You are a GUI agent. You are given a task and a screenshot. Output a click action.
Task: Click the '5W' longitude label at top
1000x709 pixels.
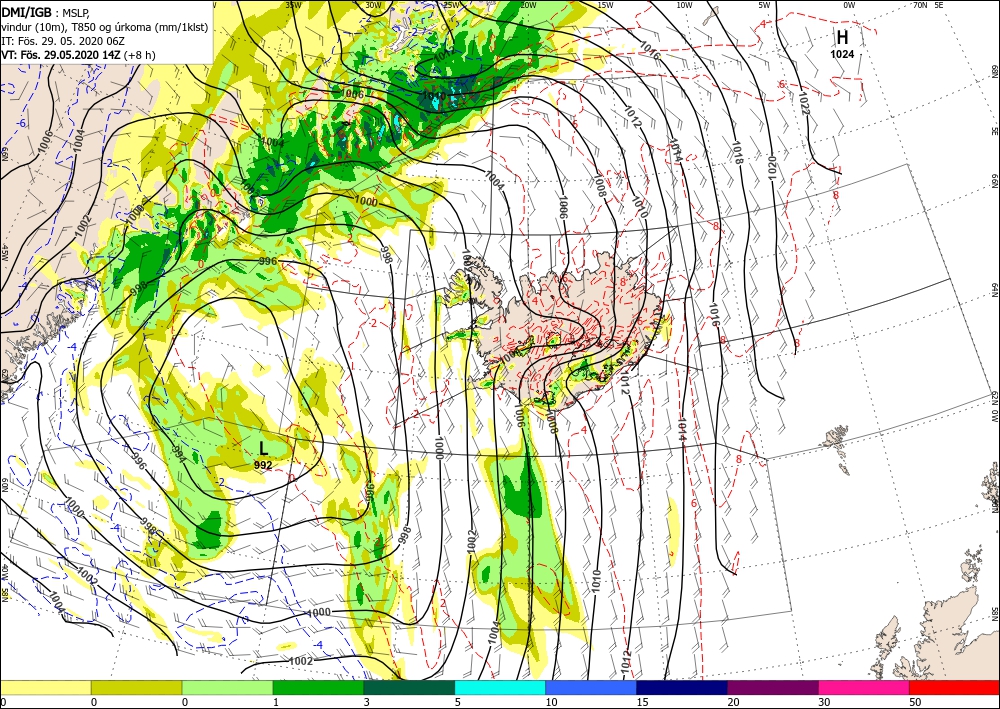click(765, 5)
